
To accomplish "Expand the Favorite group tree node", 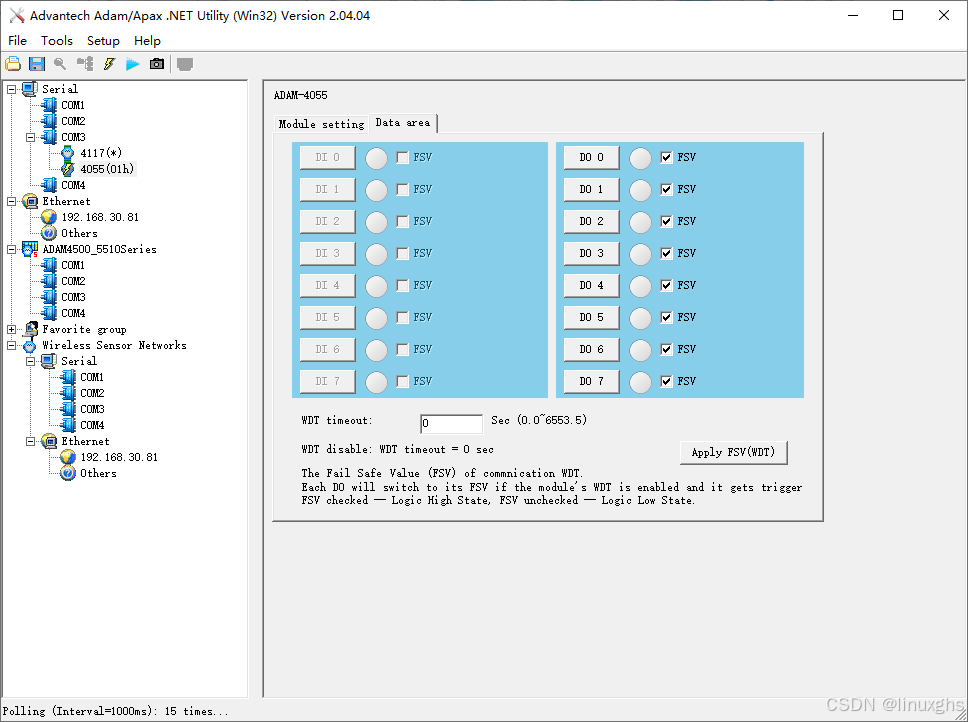I will (12, 330).
